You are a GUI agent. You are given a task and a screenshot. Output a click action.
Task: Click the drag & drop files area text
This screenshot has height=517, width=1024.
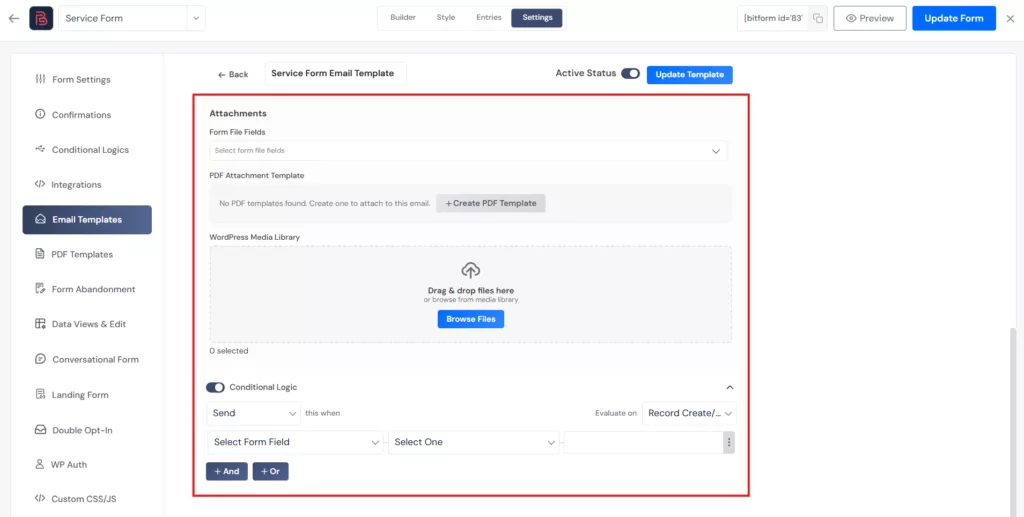pyautogui.click(x=471, y=290)
